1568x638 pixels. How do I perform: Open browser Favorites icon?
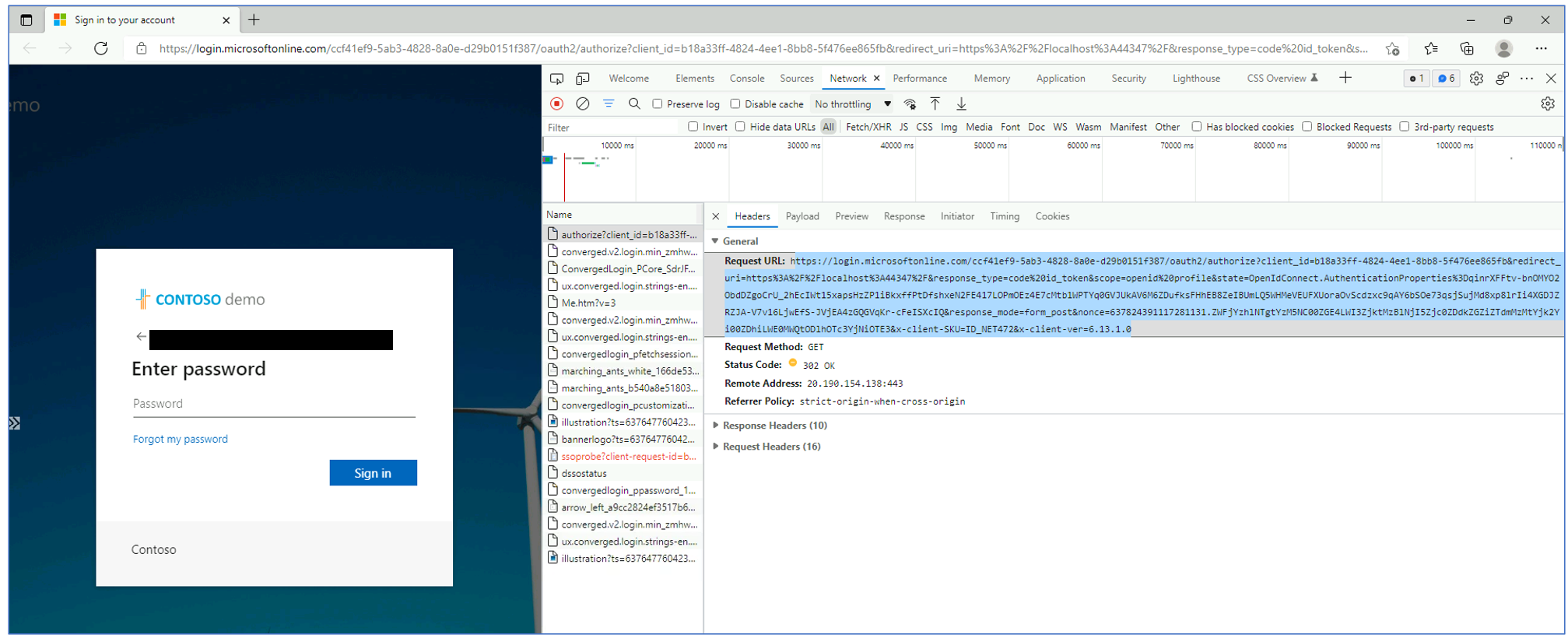(x=1431, y=48)
